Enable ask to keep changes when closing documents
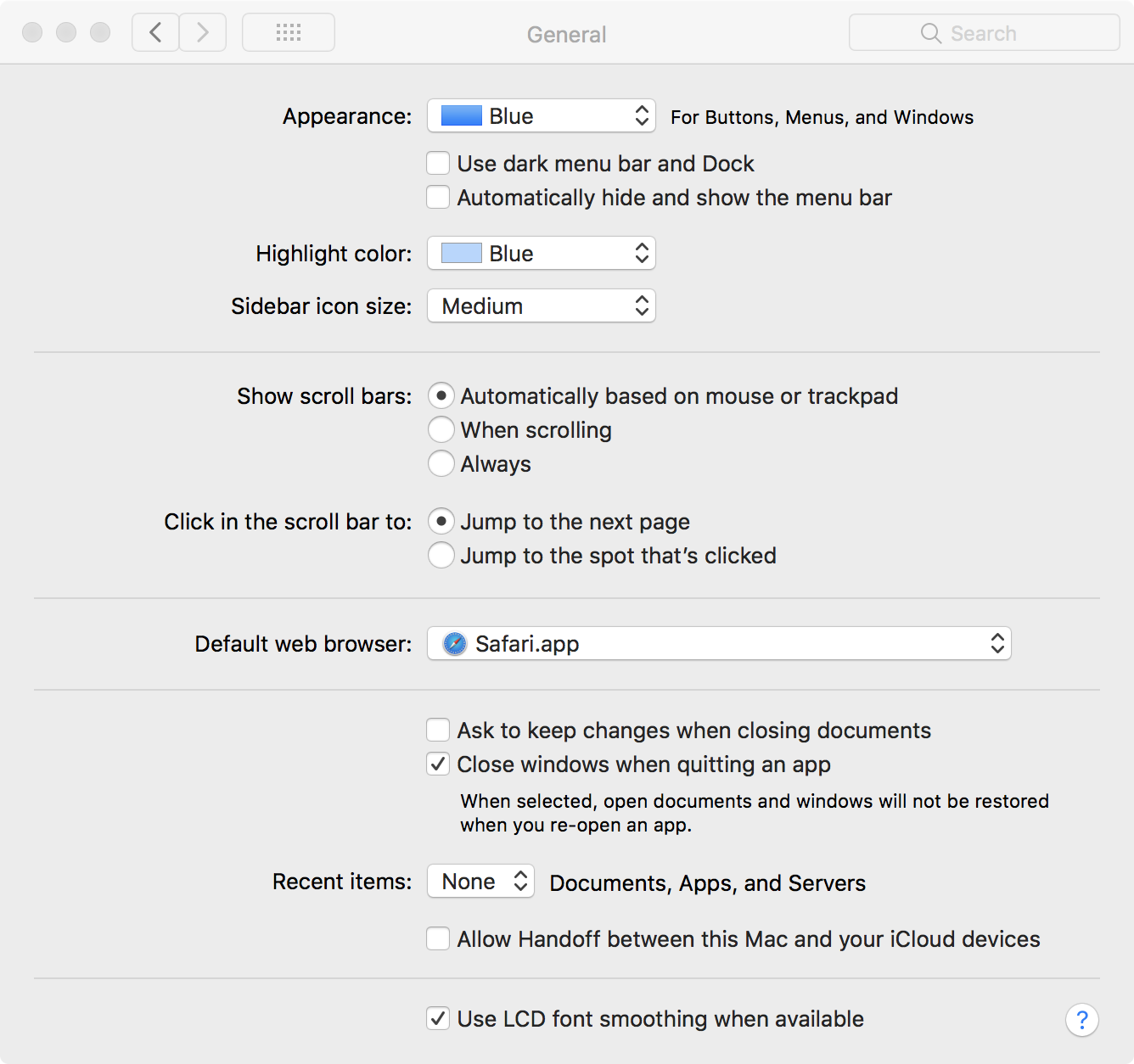 (x=438, y=730)
